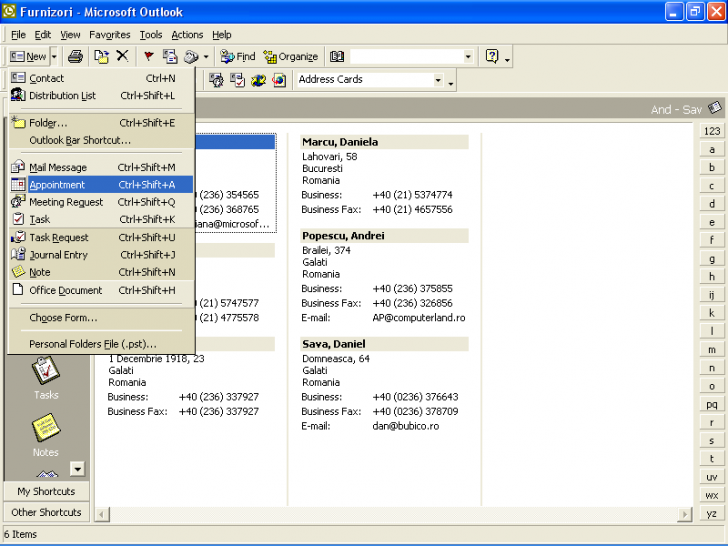Open the View menu
This screenshot has height=546, width=728.
pyautogui.click(x=70, y=34)
